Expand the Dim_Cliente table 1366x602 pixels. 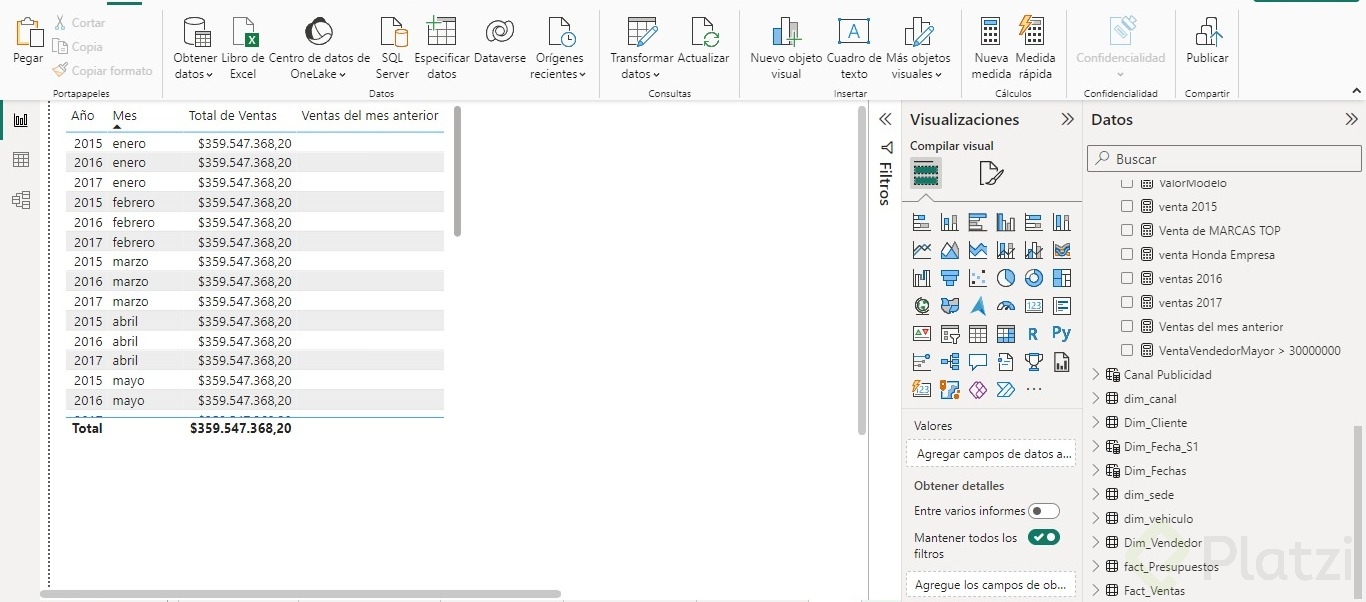pyautogui.click(x=1096, y=423)
